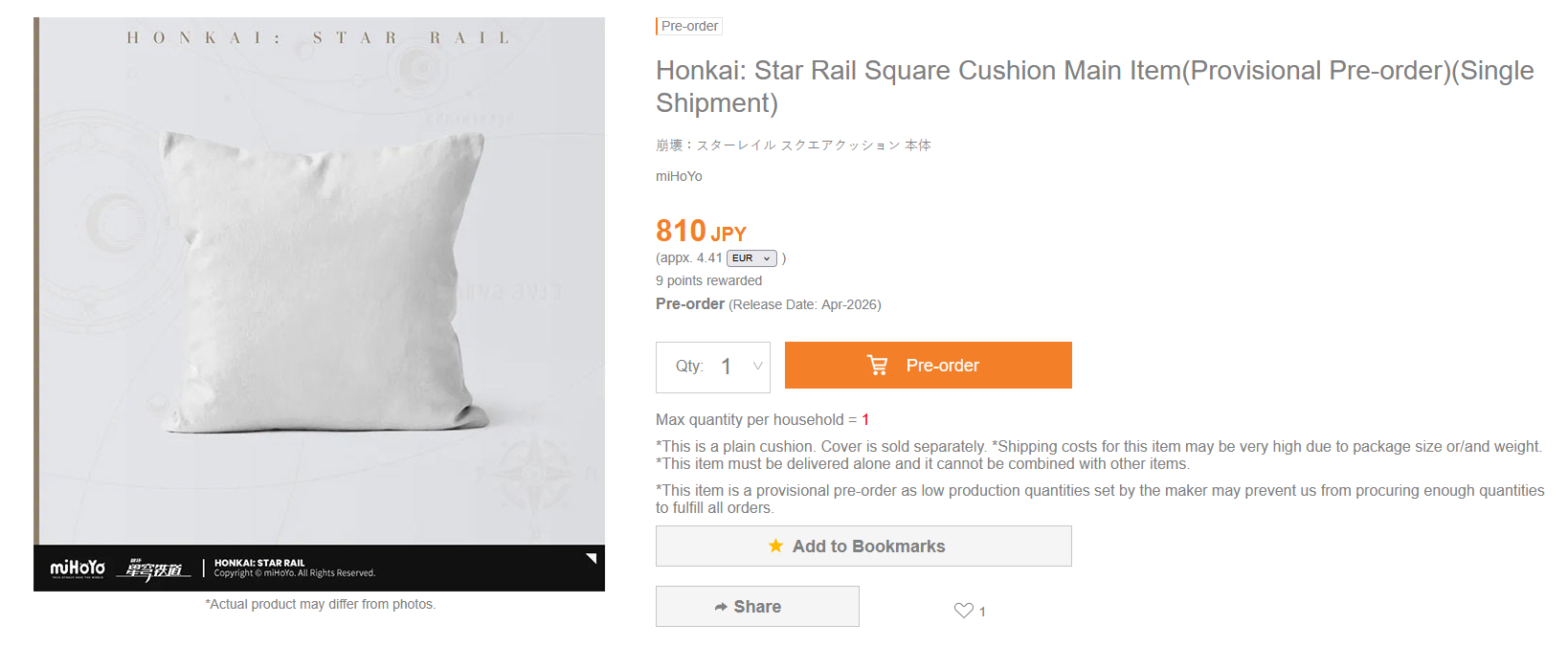Click the 810 JPY price

(701, 231)
